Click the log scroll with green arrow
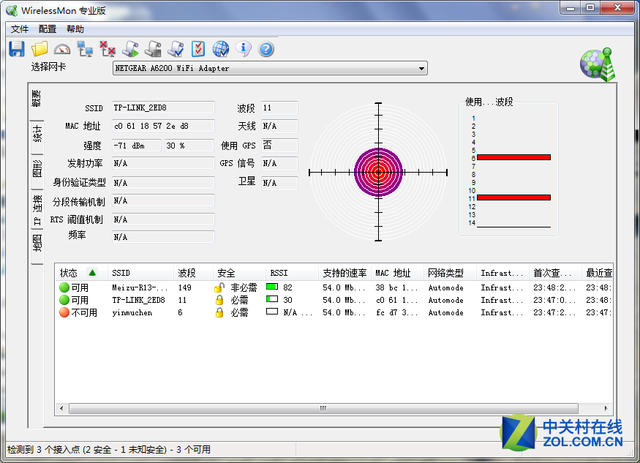640x463 pixels. pos(130,49)
